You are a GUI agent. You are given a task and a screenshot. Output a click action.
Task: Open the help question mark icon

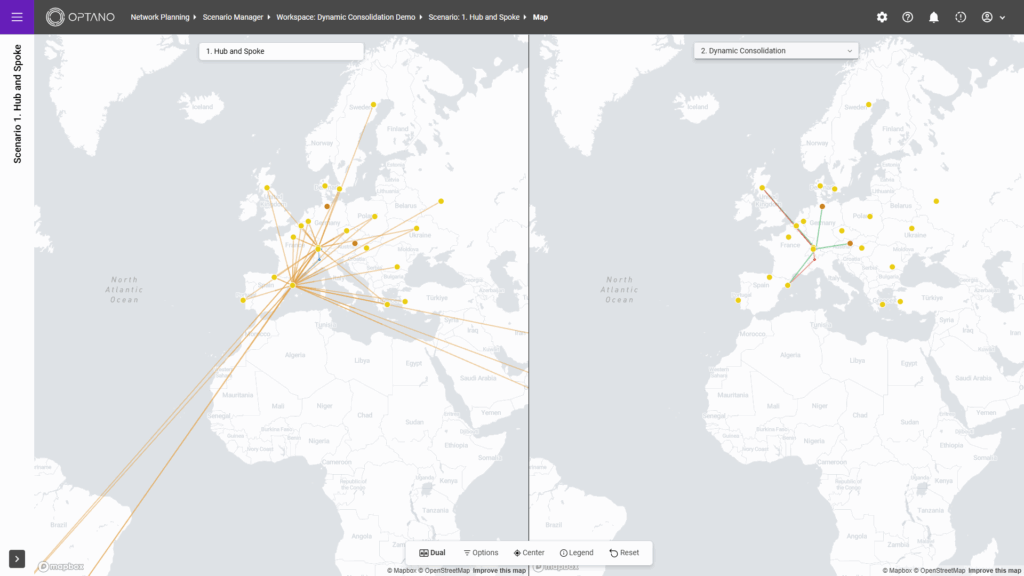coord(908,17)
